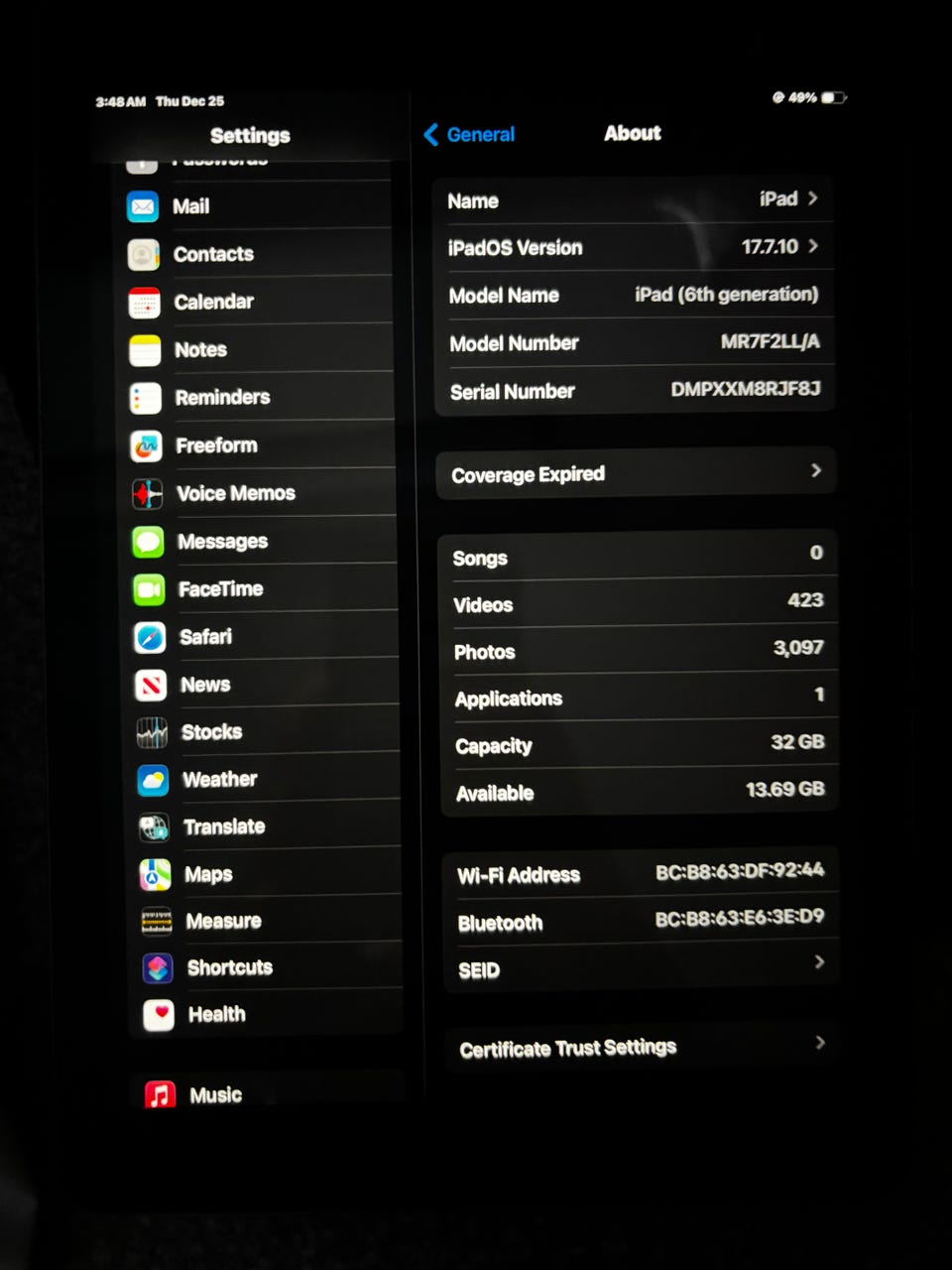
Task: Tap the Reminders icon
Action: [146, 398]
